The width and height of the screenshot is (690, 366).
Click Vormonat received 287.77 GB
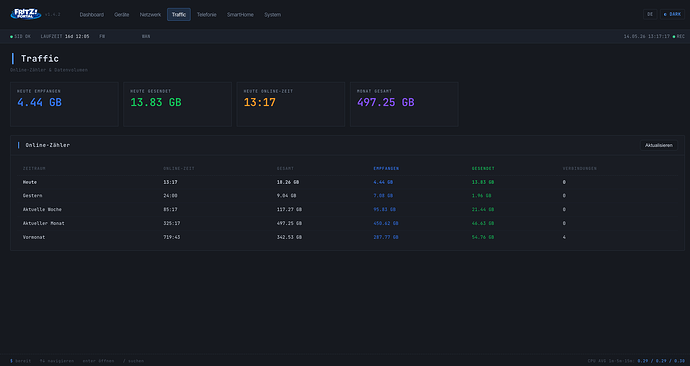386,237
